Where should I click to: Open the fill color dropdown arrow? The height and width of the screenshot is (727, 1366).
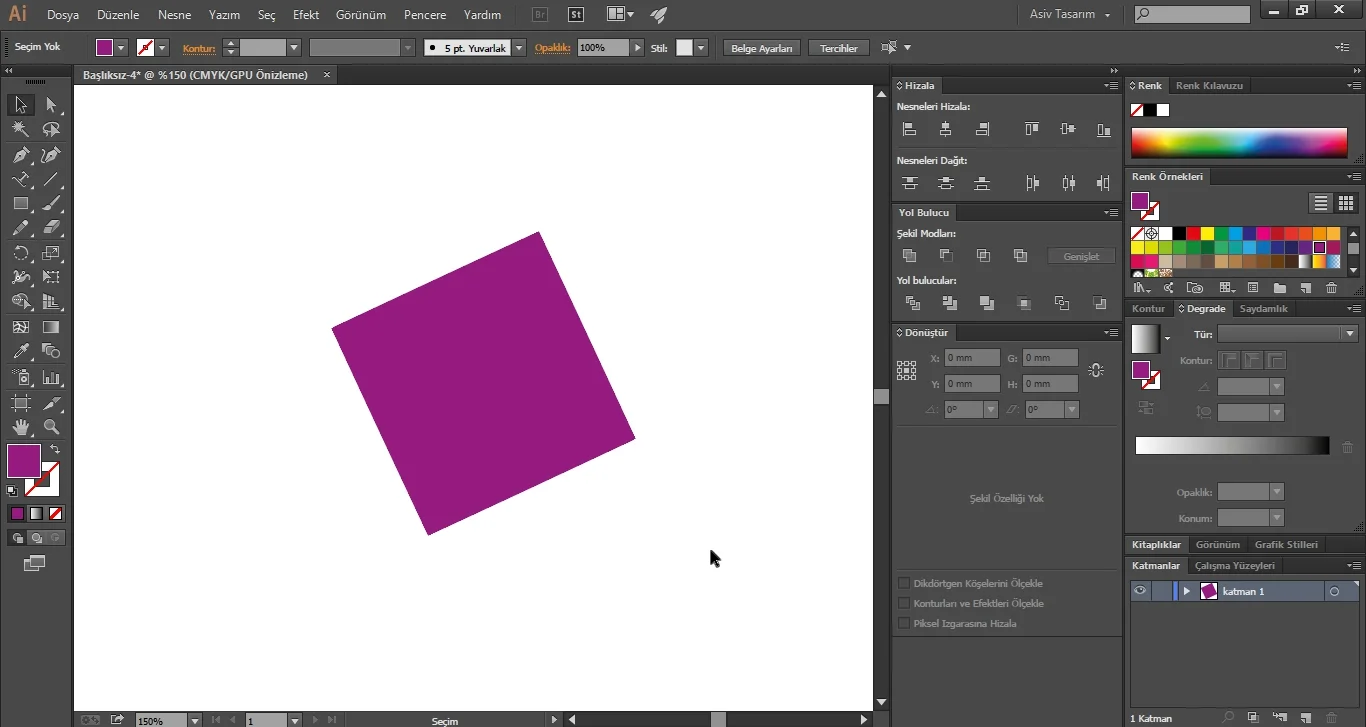pyautogui.click(x=121, y=48)
